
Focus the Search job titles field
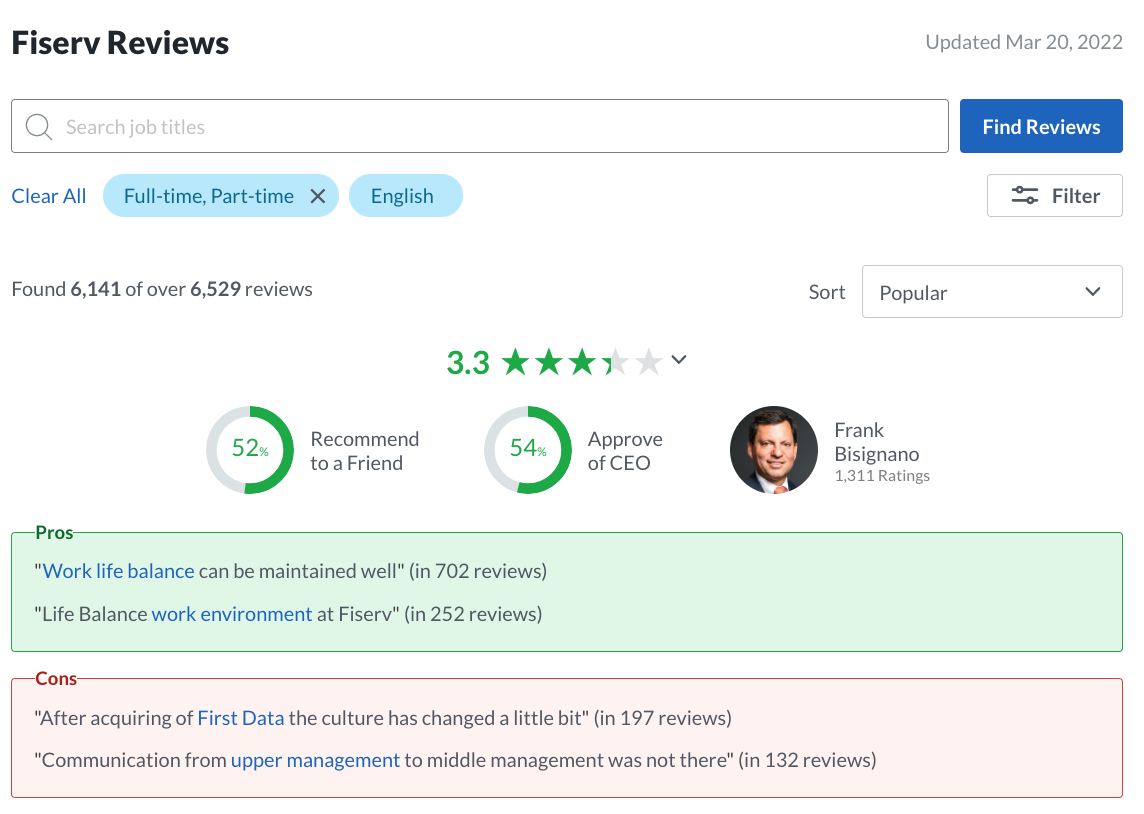tap(480, 126)
